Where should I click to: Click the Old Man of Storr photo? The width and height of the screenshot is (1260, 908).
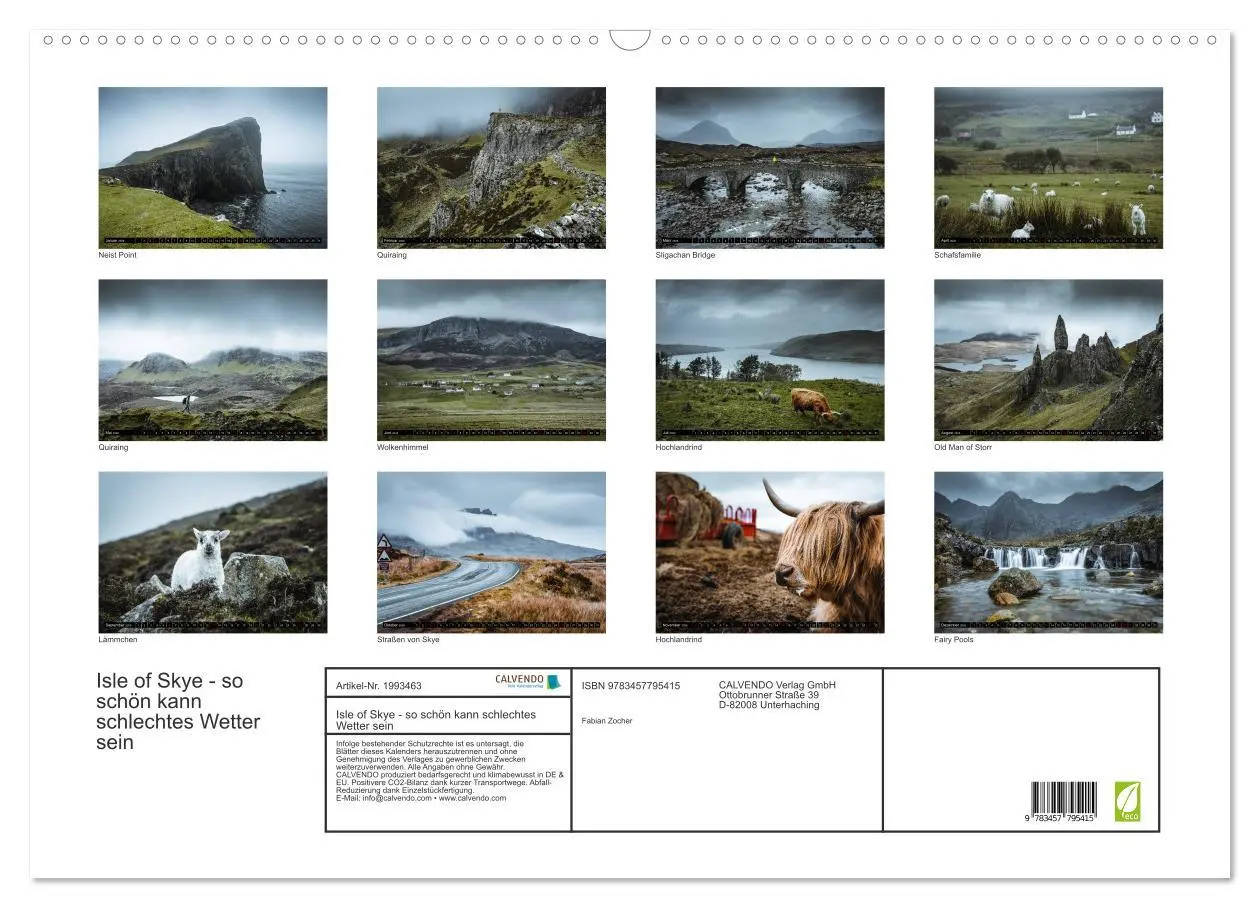(x=1048, y=358)
